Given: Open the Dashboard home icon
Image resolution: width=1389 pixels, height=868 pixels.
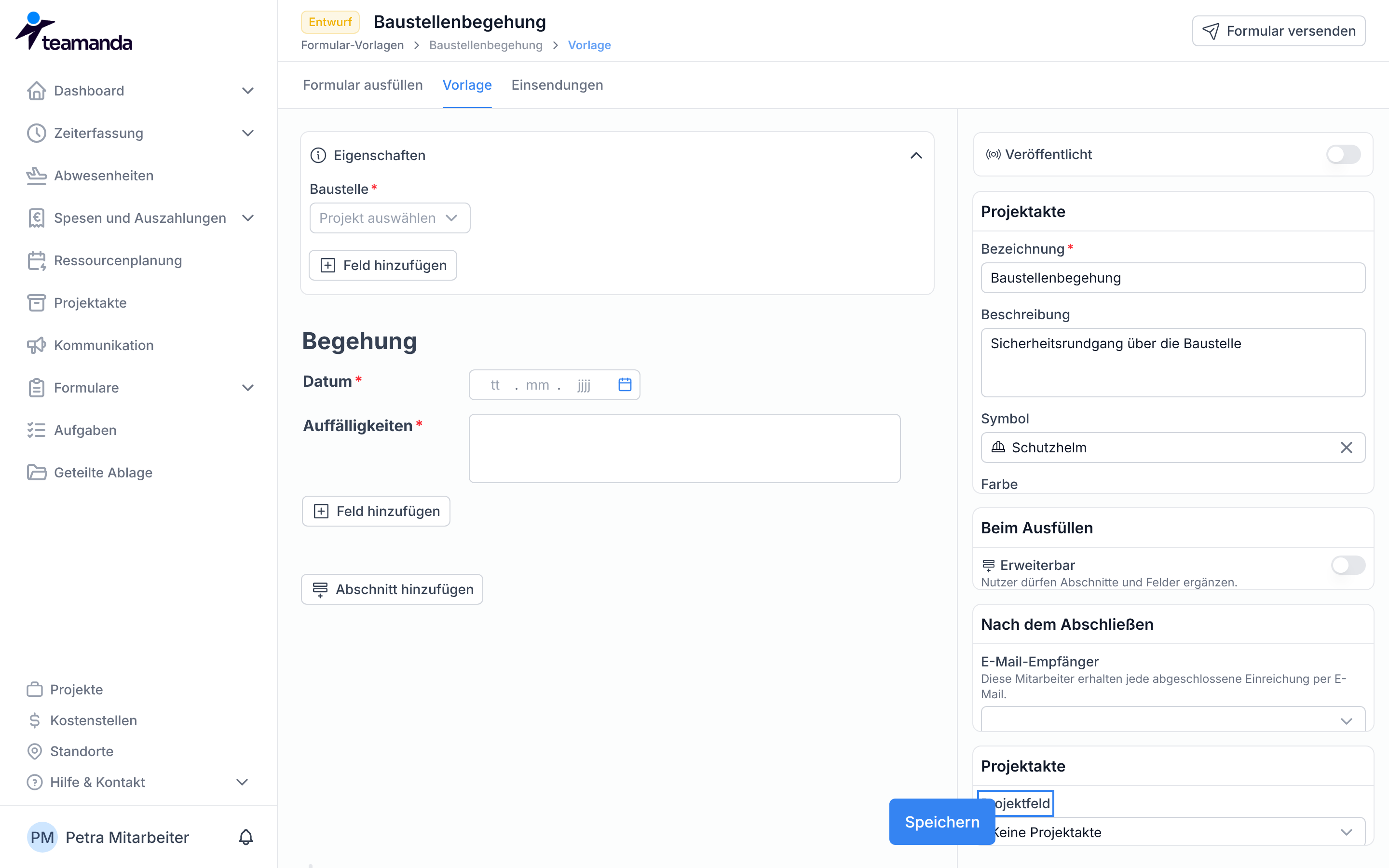Looking at the screenshot, I should [x=36, y=91].
